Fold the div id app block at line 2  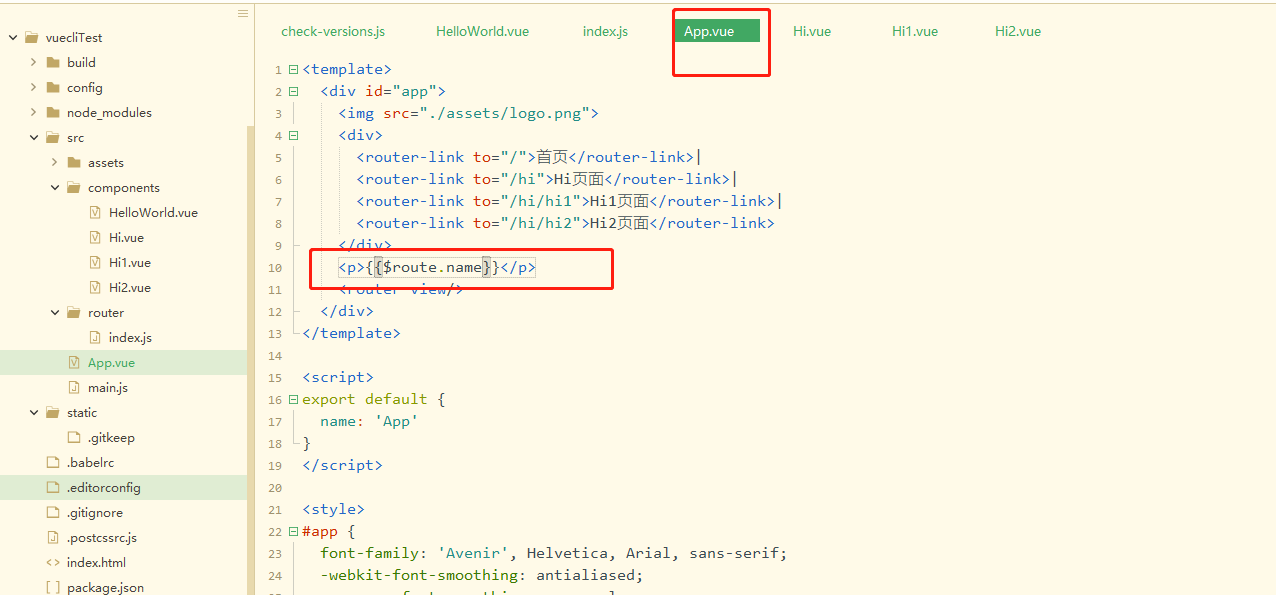click(293, 92)
